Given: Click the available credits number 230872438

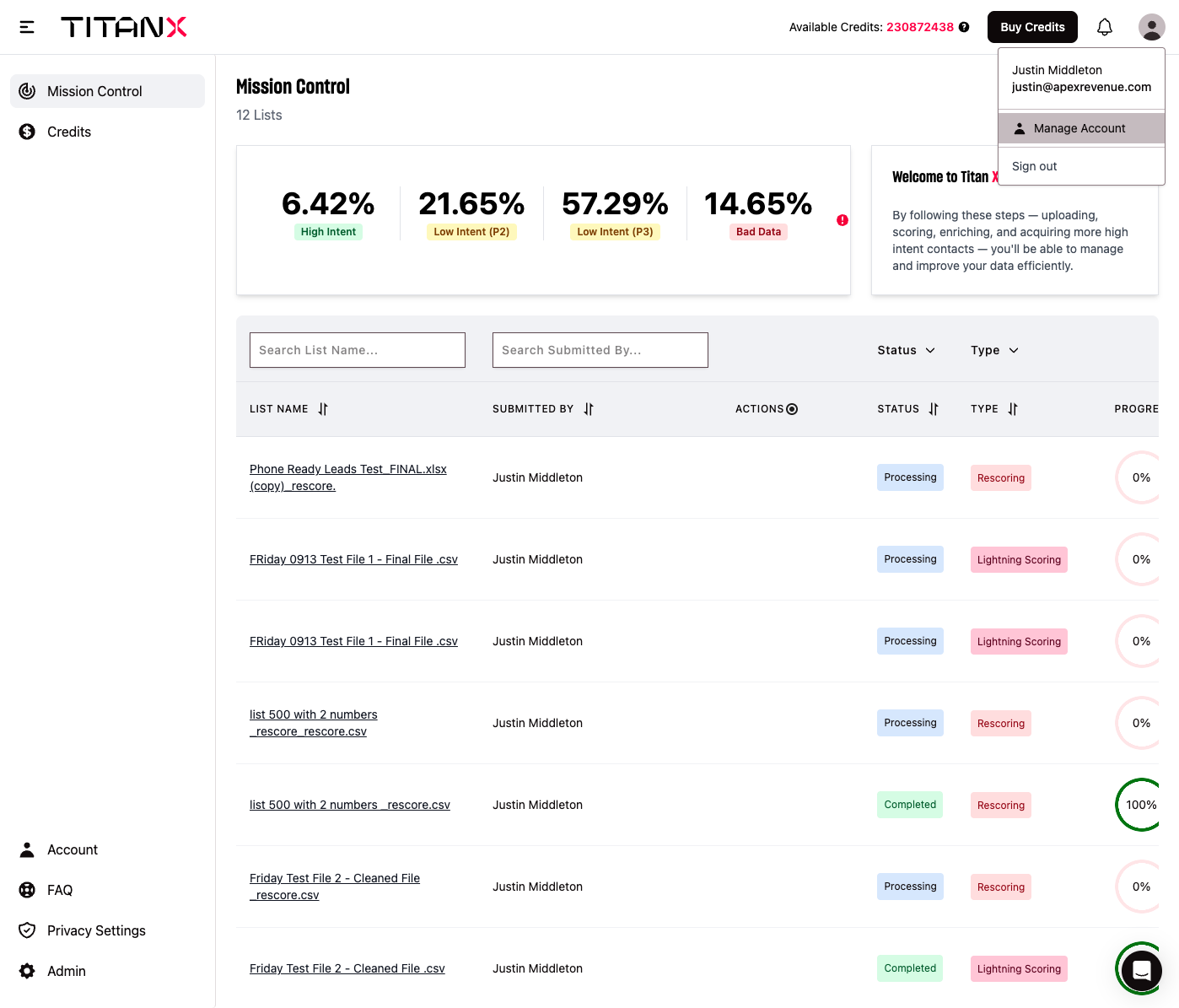Looking at the screenshot, I should [x=920, y=27].
